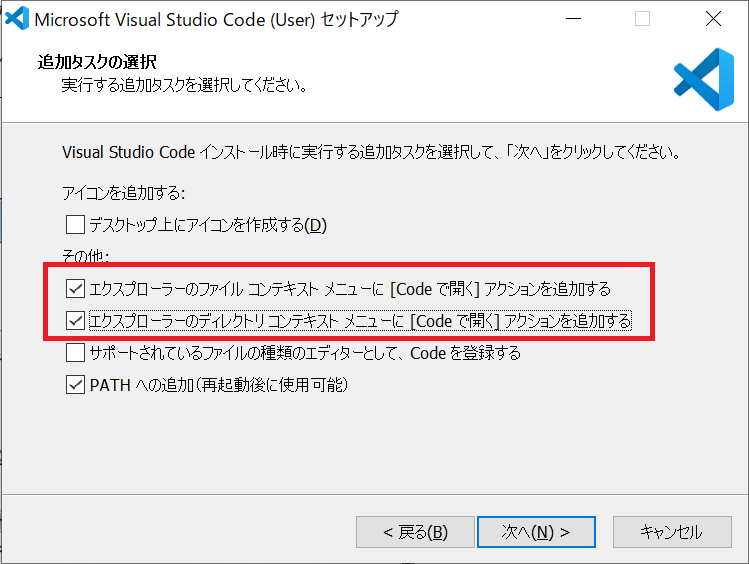The width and height of the screenshot is (749, 564).
Task: Go back with the 戻る(B) button
Action: 415,532
